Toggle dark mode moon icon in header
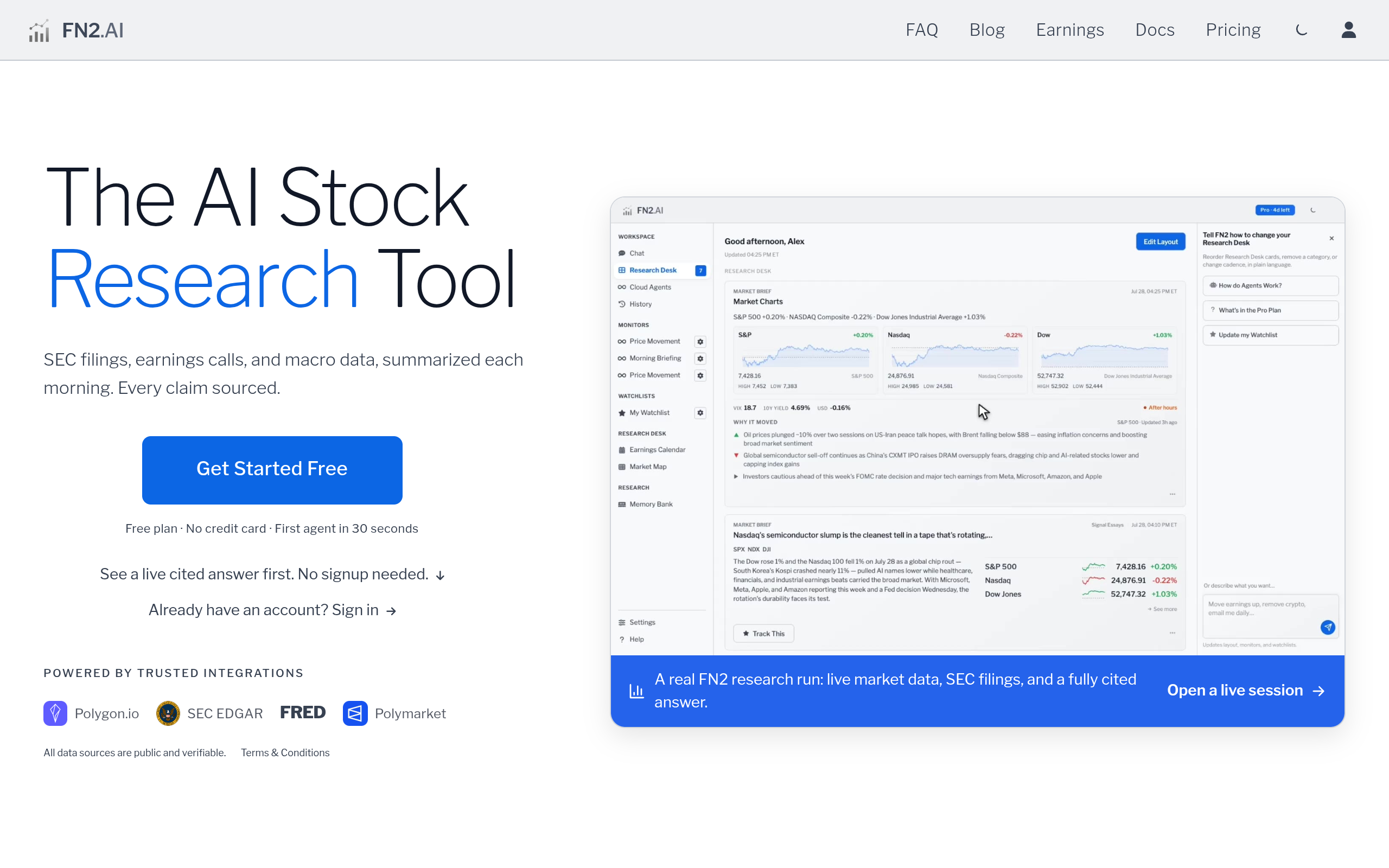The width and height of the screenshot is (1389, 868). 1301,30
